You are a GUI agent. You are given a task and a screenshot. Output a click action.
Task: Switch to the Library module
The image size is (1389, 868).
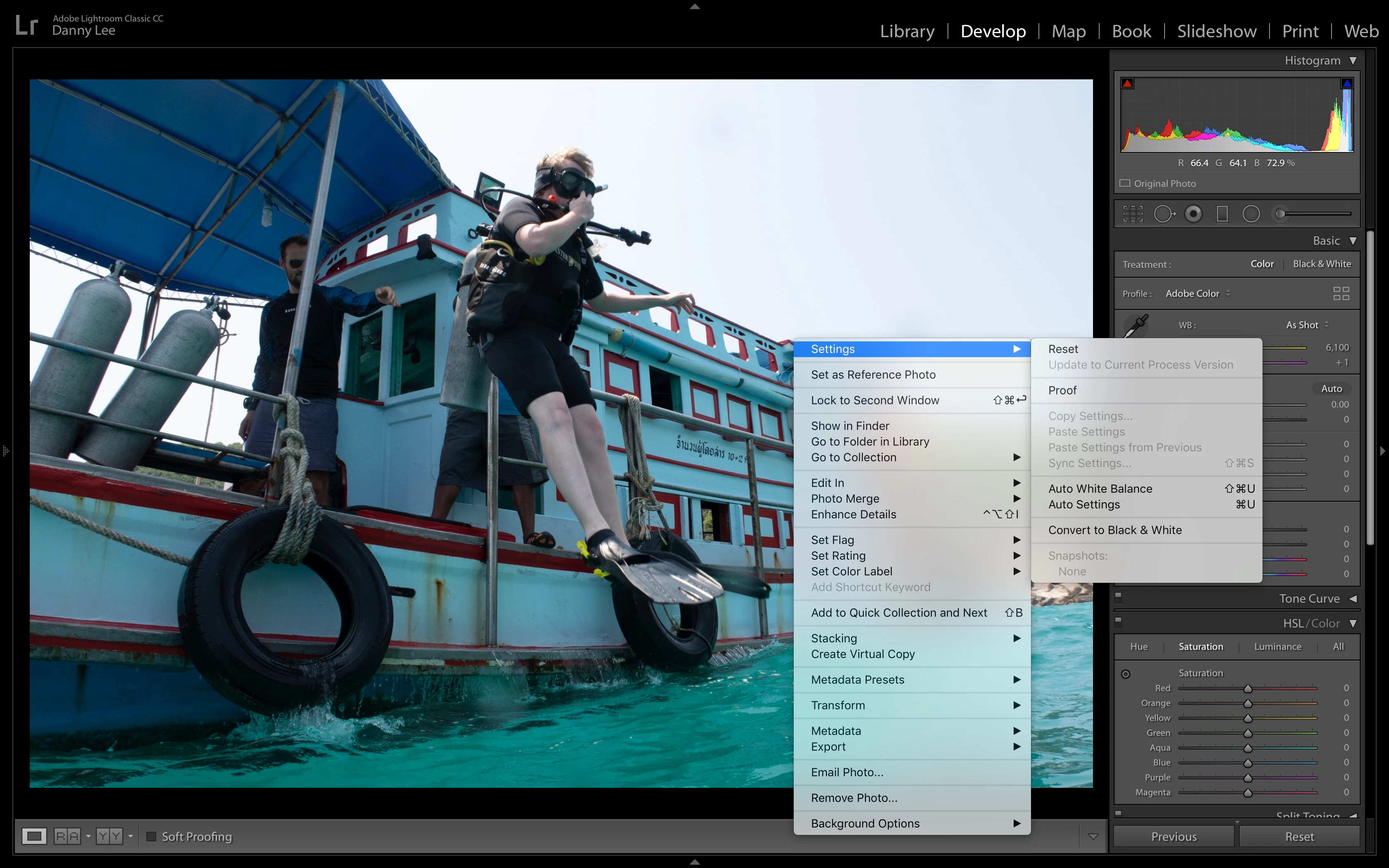pyautogui.click(x=907, y=31)
